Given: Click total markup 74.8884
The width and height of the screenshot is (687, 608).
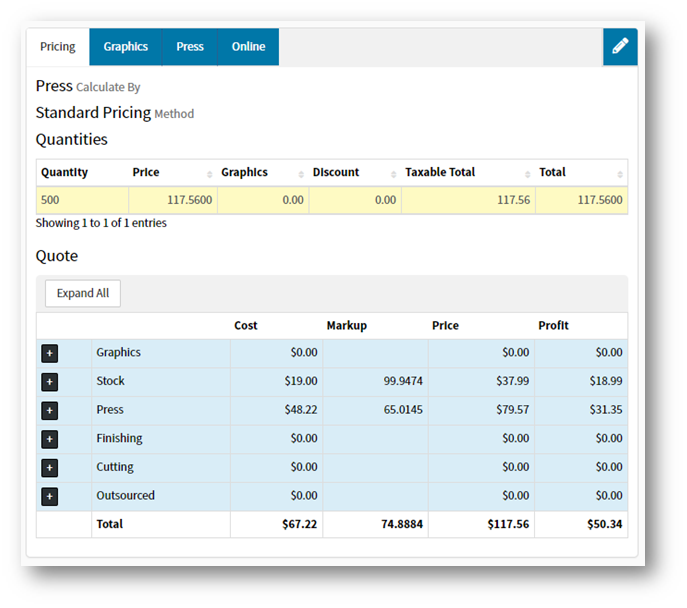Looking at the screenshot, I should [402, 524].
